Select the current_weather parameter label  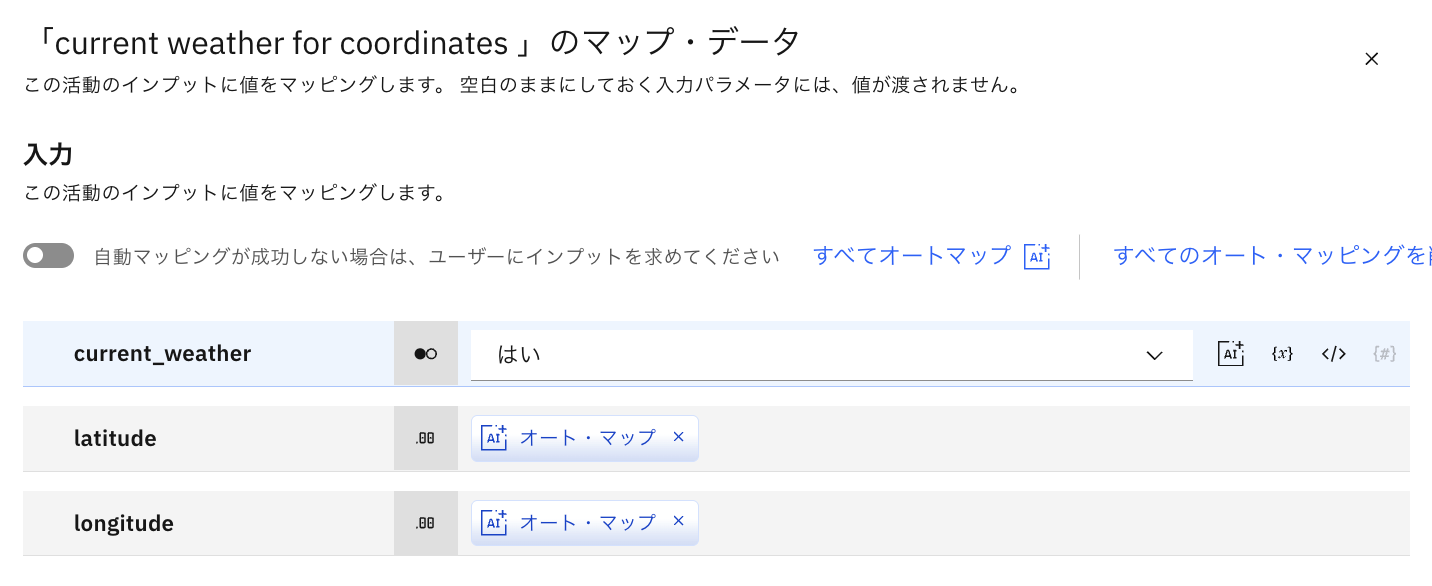coord(162,354)
